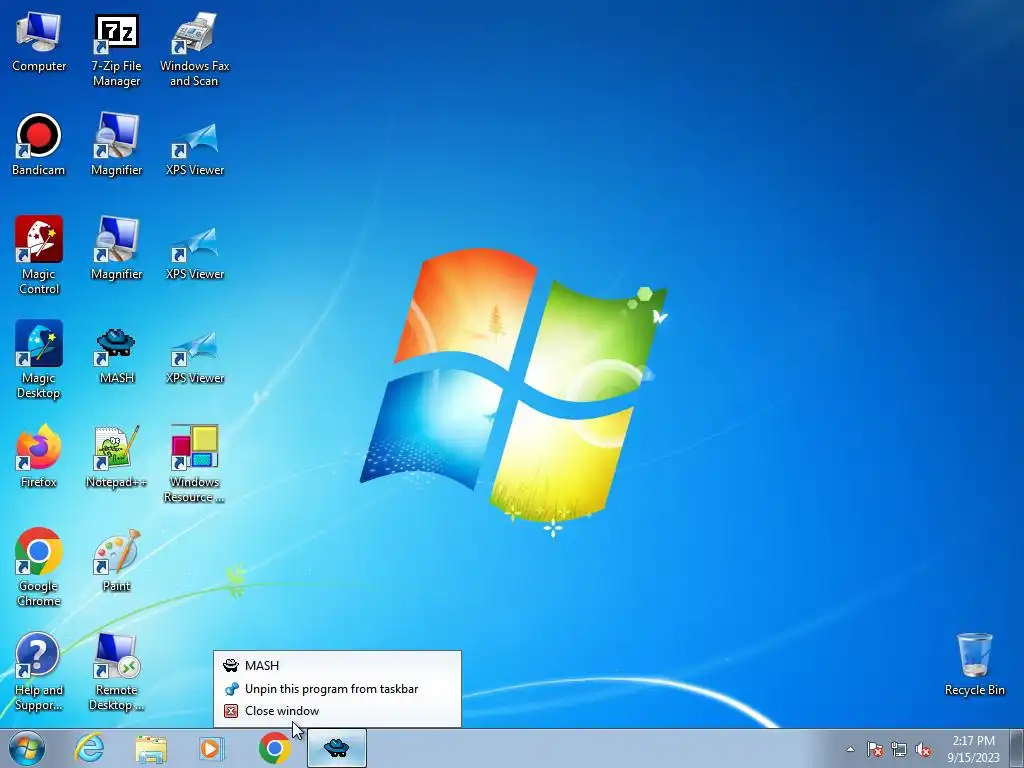Select the Help and Support shortcut
Image resolution: width=1024 pixels, height=768 pixels.
coord(39,671)
